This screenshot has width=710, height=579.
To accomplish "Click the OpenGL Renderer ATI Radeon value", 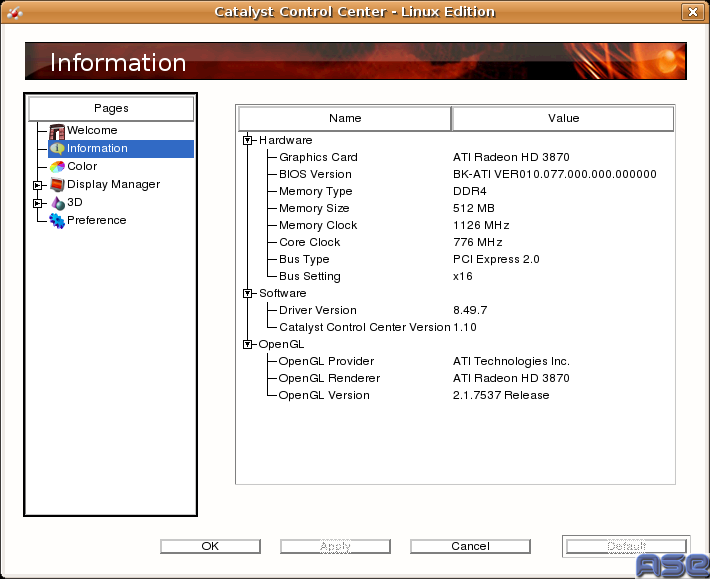I will [x=511, y=378].
